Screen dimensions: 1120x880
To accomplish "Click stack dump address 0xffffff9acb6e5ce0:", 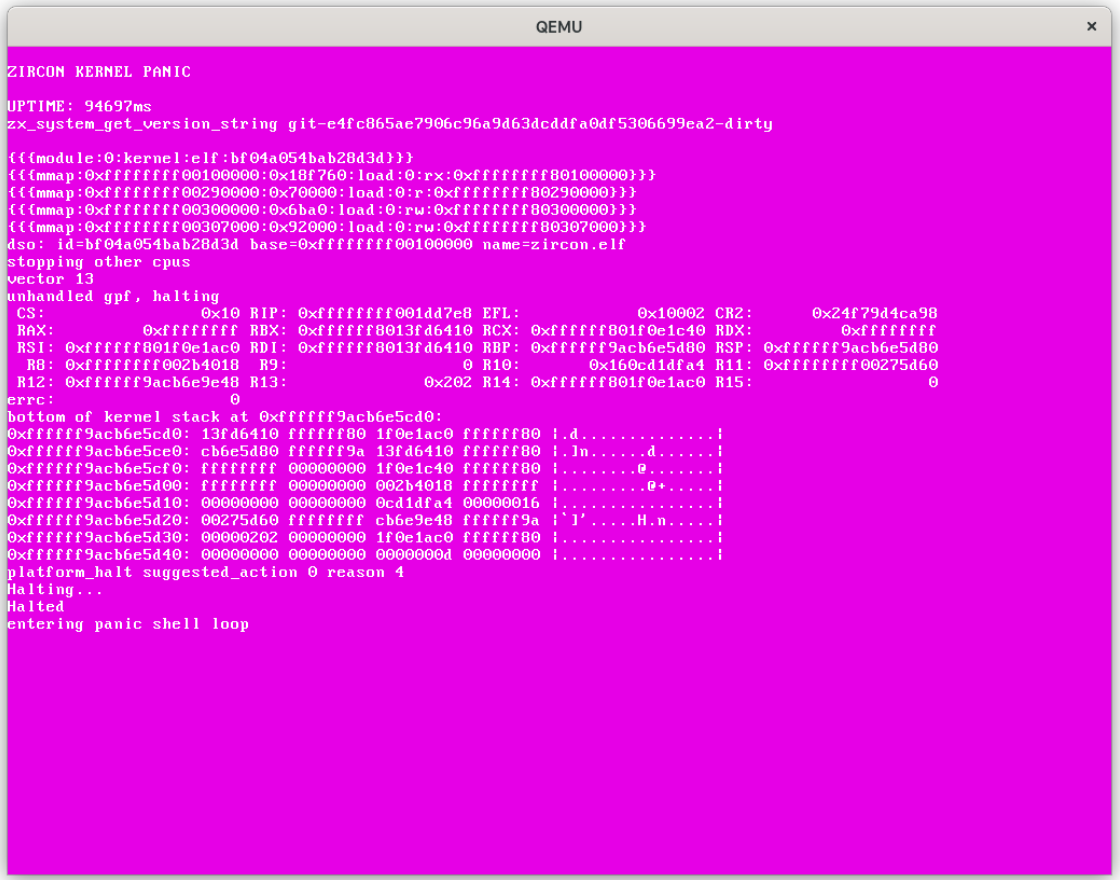I will [x=99, y=451].
